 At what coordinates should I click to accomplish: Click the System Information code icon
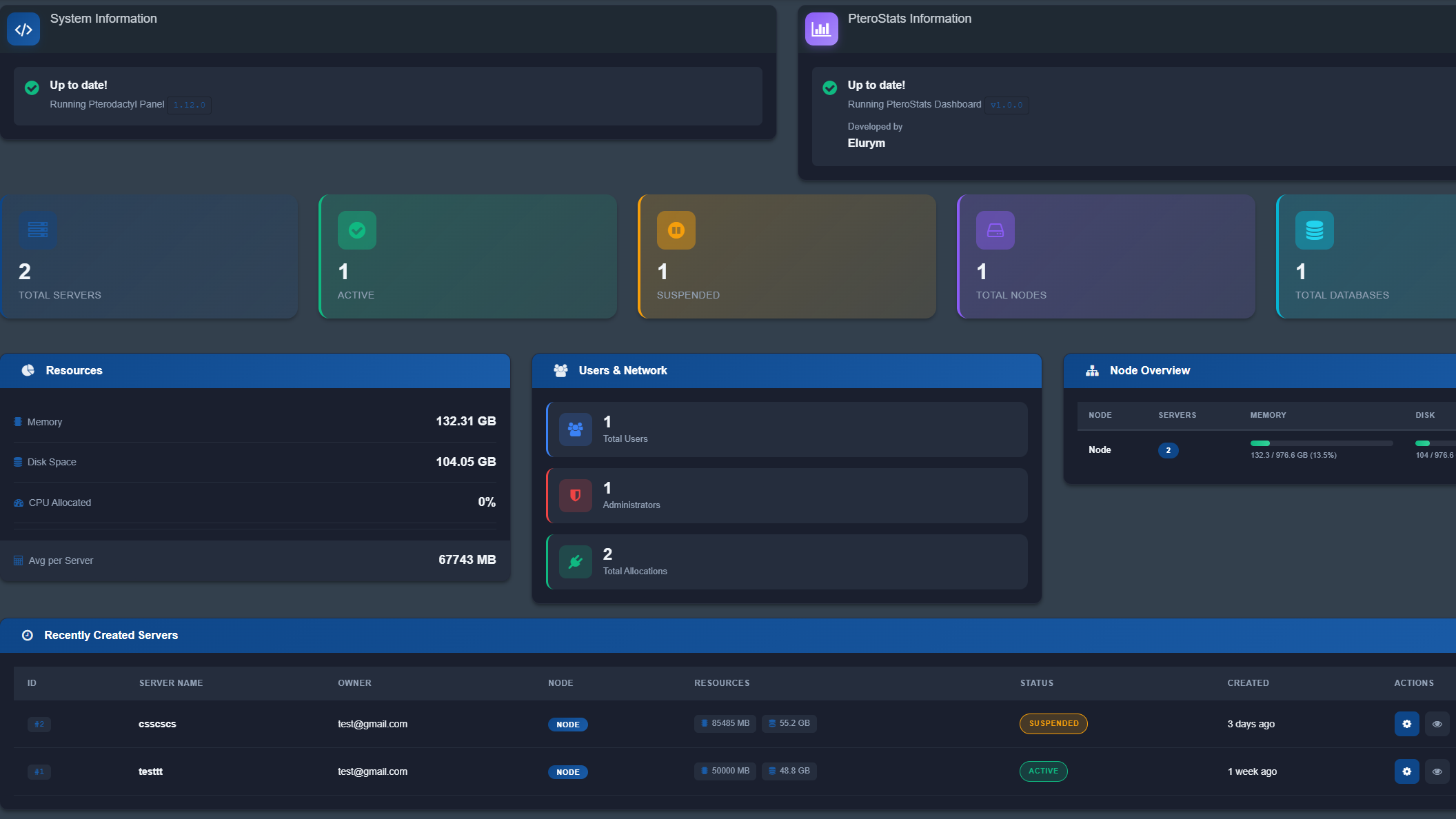[23, 30]
